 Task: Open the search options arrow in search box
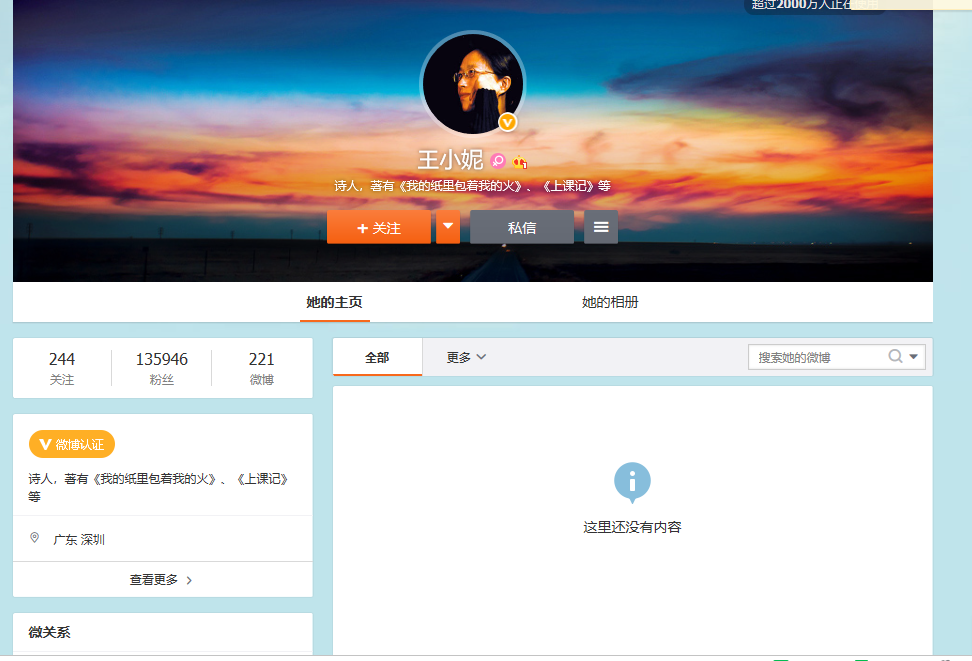coord(914,356)
